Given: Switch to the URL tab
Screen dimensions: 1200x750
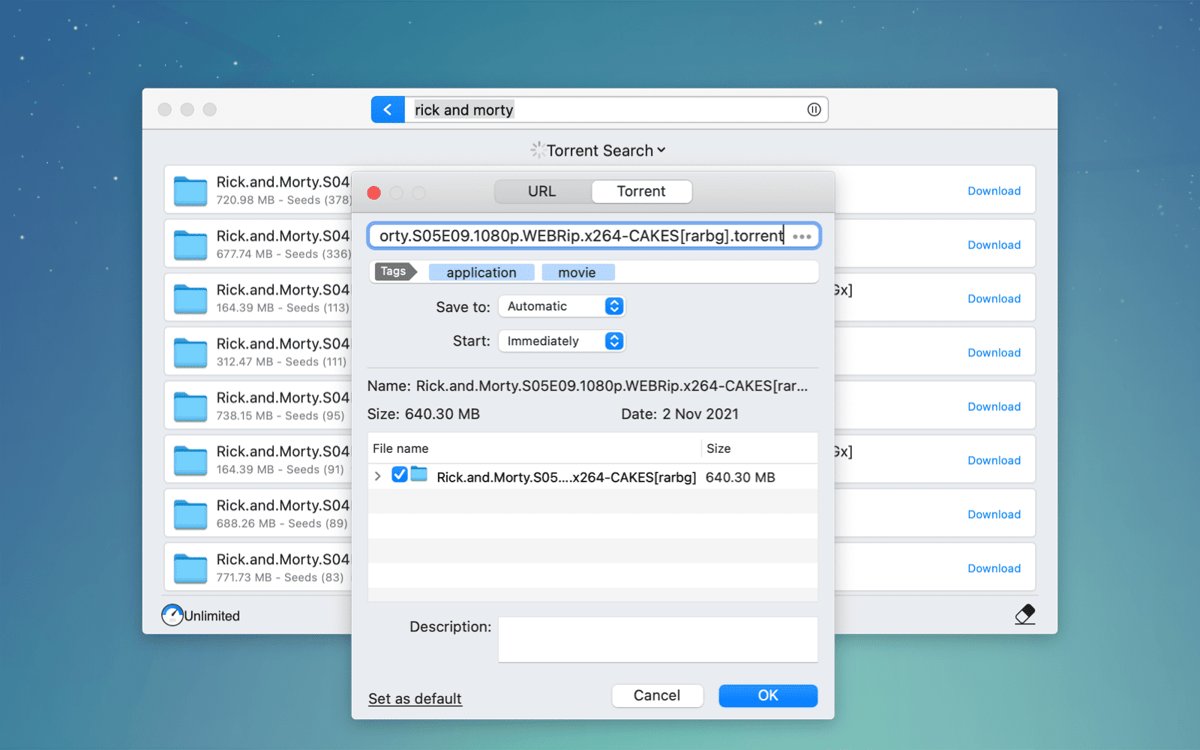Looking at the screenshot, I should coord(542,191).
